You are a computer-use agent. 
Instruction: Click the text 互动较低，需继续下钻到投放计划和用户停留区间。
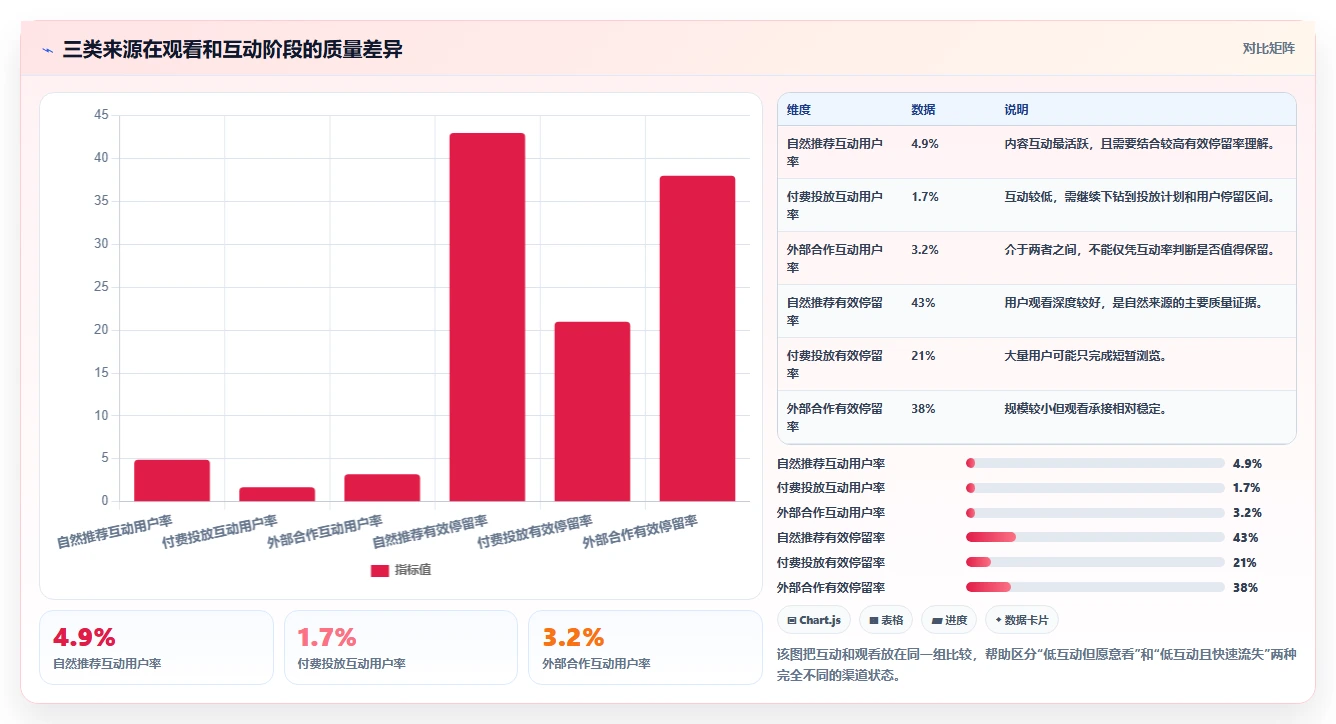tap(1140, 197)
